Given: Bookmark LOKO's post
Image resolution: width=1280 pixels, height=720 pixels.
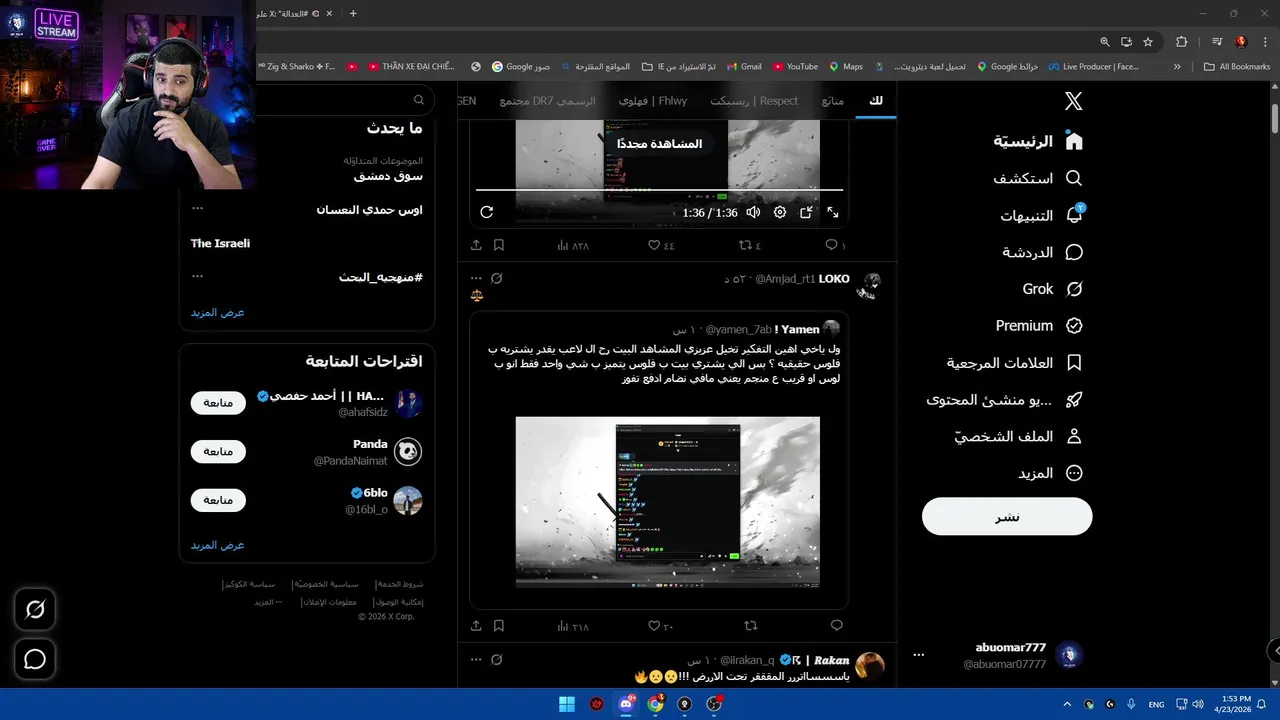Looking at the screenshot, I should coord(499,626).
